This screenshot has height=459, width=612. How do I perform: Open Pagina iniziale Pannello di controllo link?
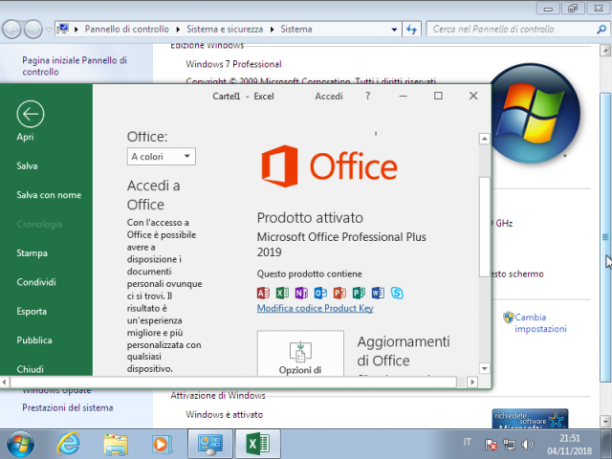(x=75, y=66)
